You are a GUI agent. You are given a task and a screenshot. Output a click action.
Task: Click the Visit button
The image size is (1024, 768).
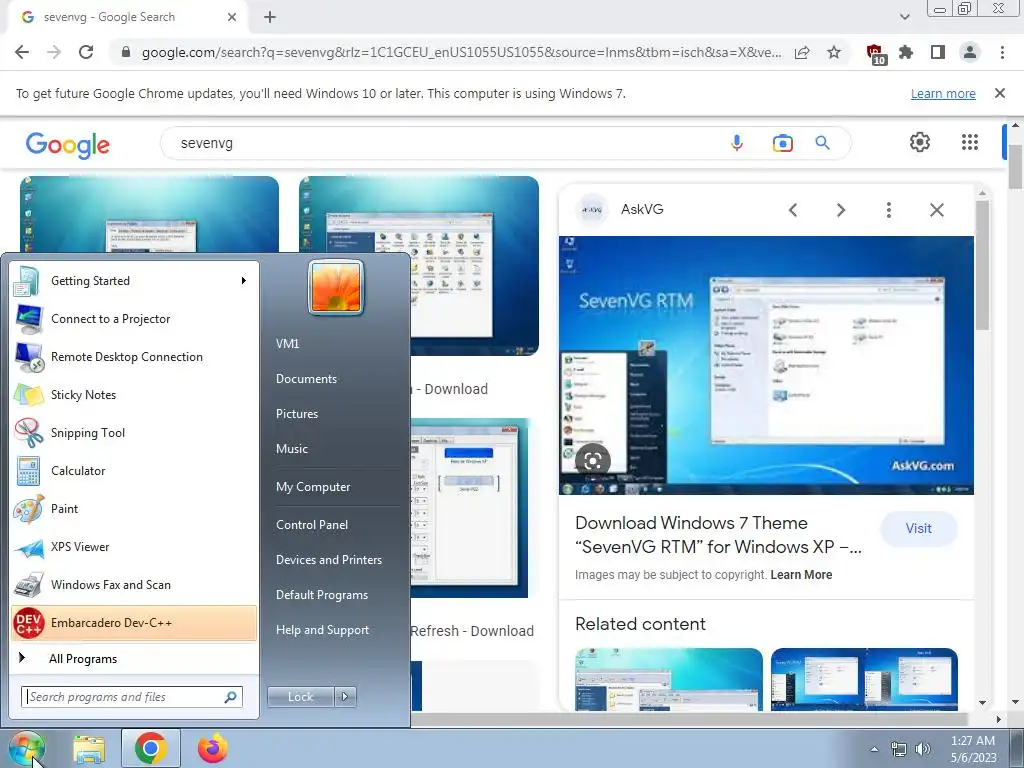pos(918,528)
